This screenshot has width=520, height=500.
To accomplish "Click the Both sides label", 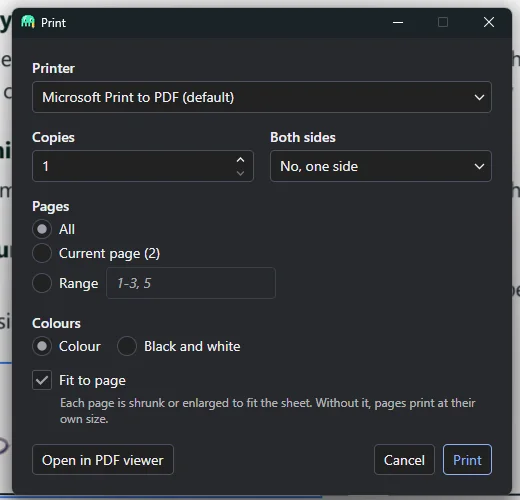I will 303,137.
